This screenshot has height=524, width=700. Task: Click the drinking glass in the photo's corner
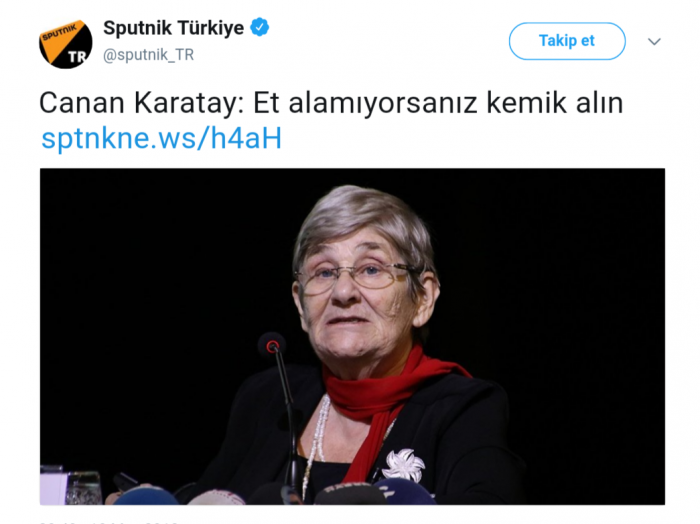(x=83, y=487)
